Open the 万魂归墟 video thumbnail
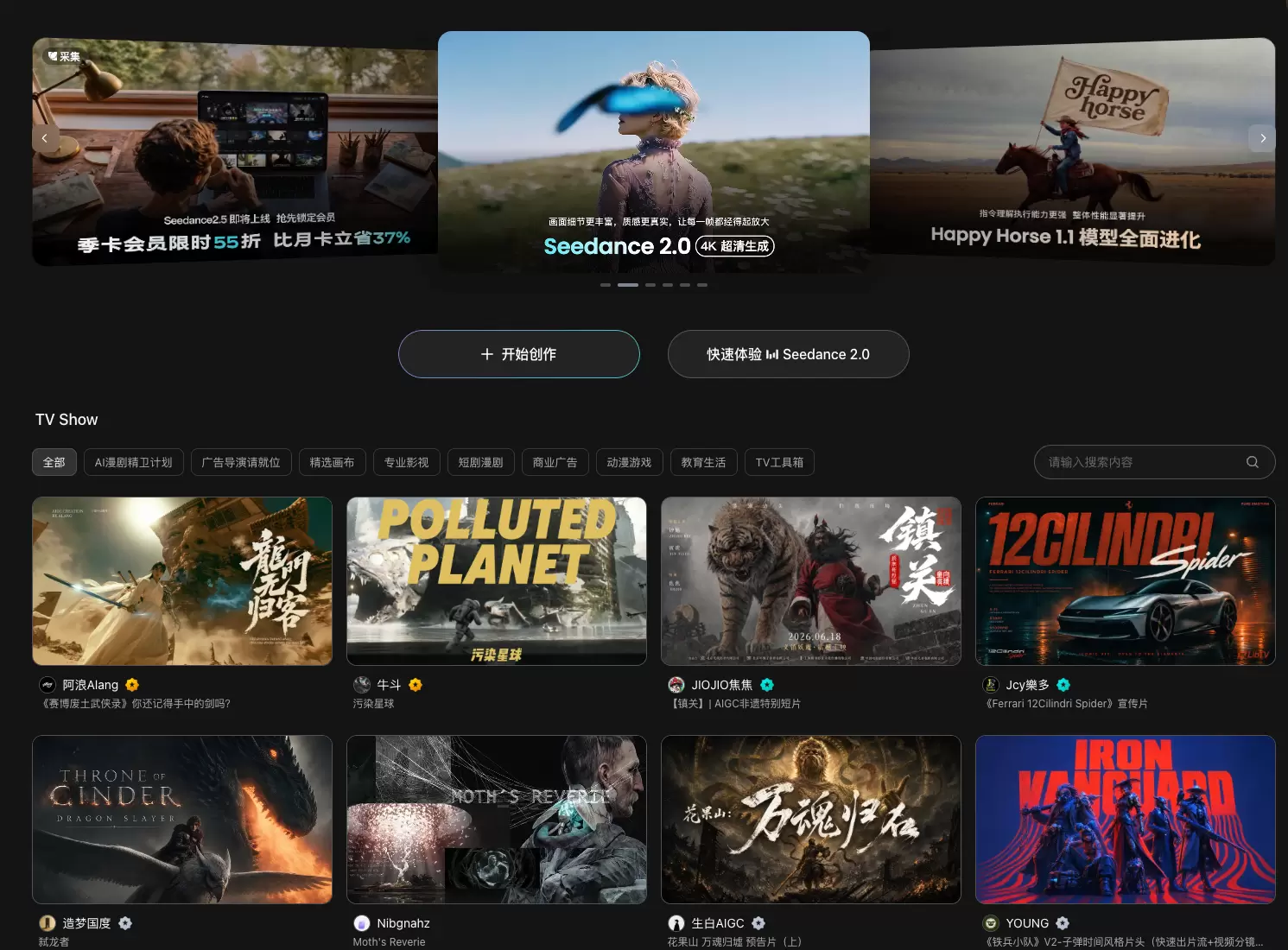The height and width of the screenshot is (950, 1288). click(x=811, y=820)
